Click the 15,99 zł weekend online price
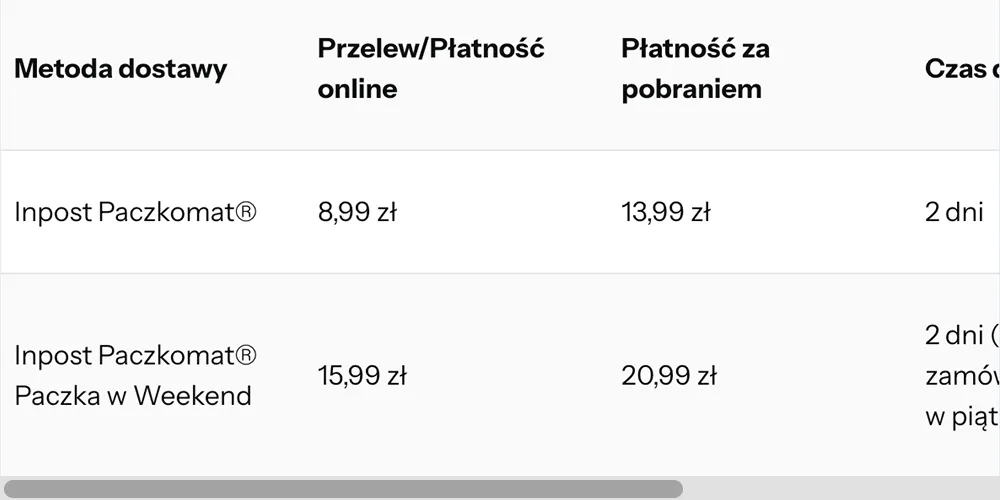Viewport: 1000px width, 500px height. click(362, 376)
